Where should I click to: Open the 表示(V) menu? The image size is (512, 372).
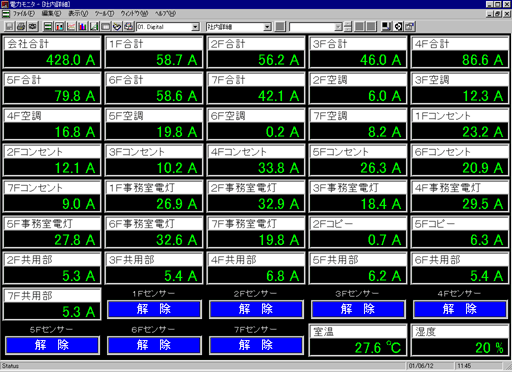(78, 14)
